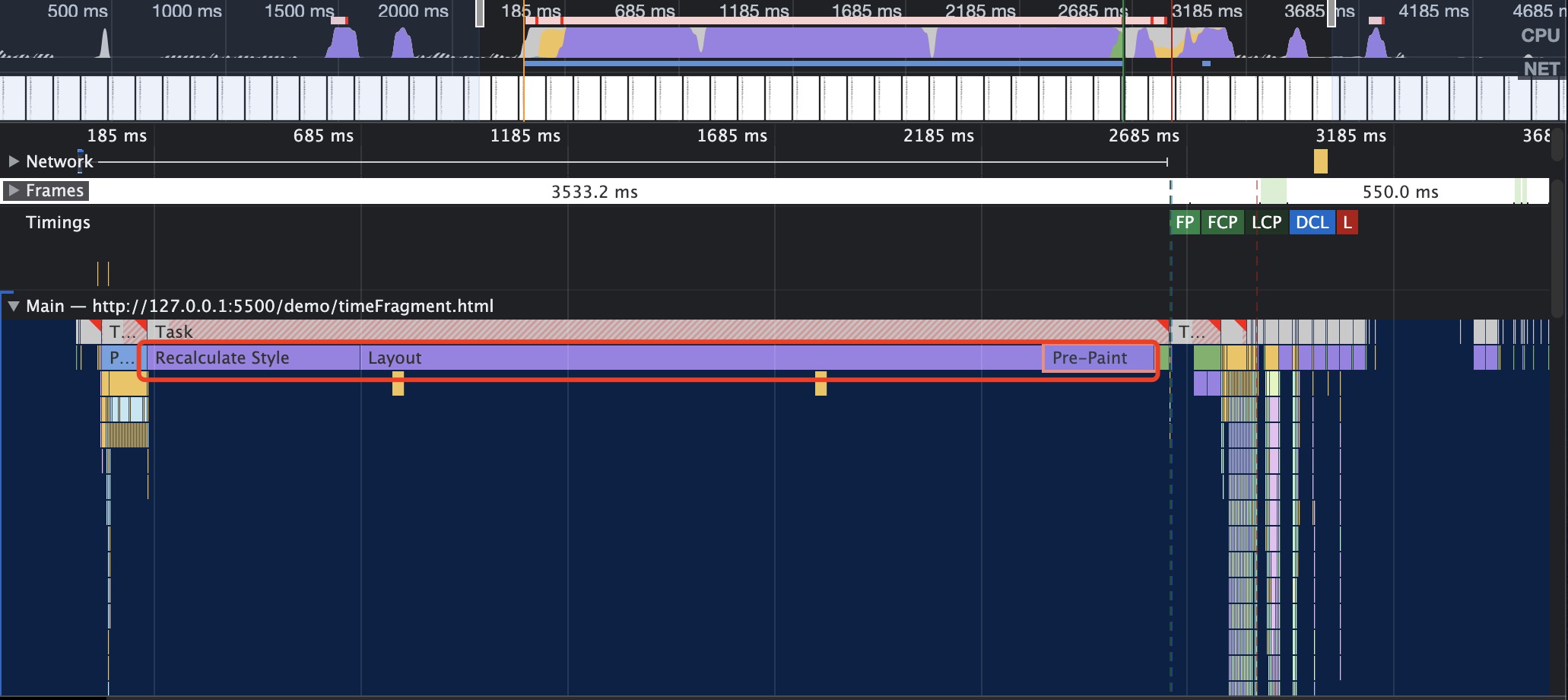1568x700 pixels.
Task: Click the 2685 ms ruler label
Action: 1144,135
